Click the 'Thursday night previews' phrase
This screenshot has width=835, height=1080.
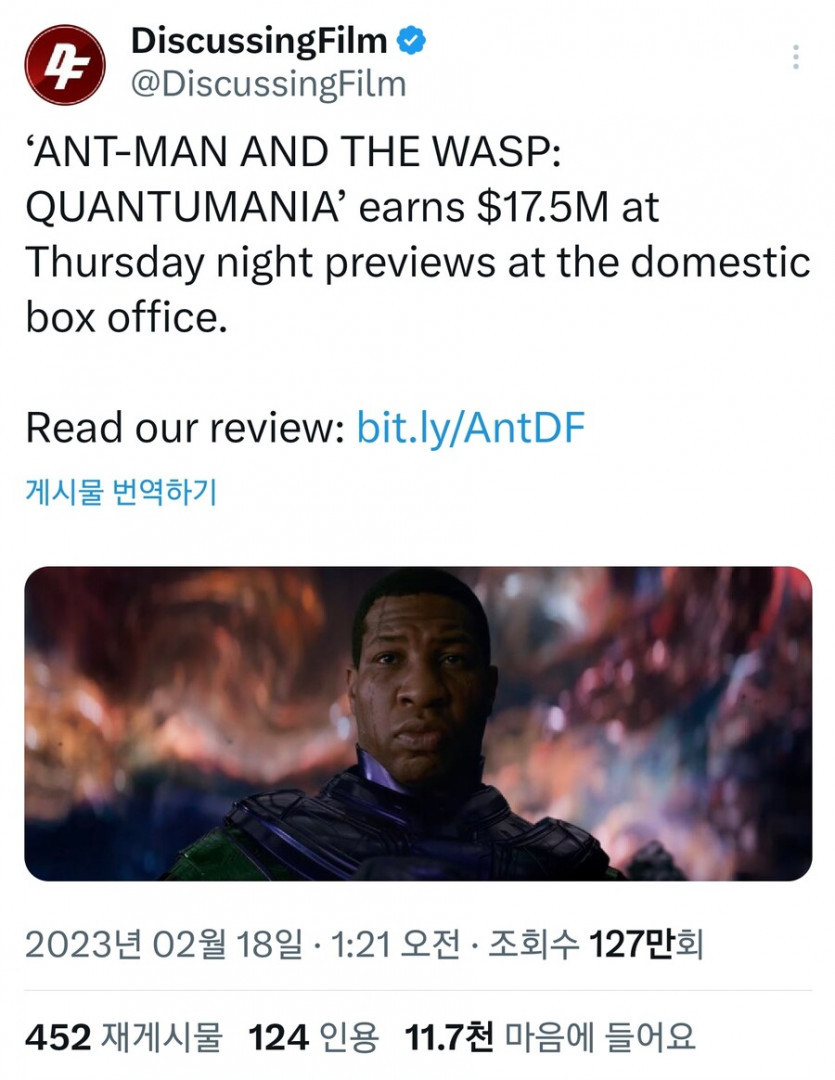260,262
